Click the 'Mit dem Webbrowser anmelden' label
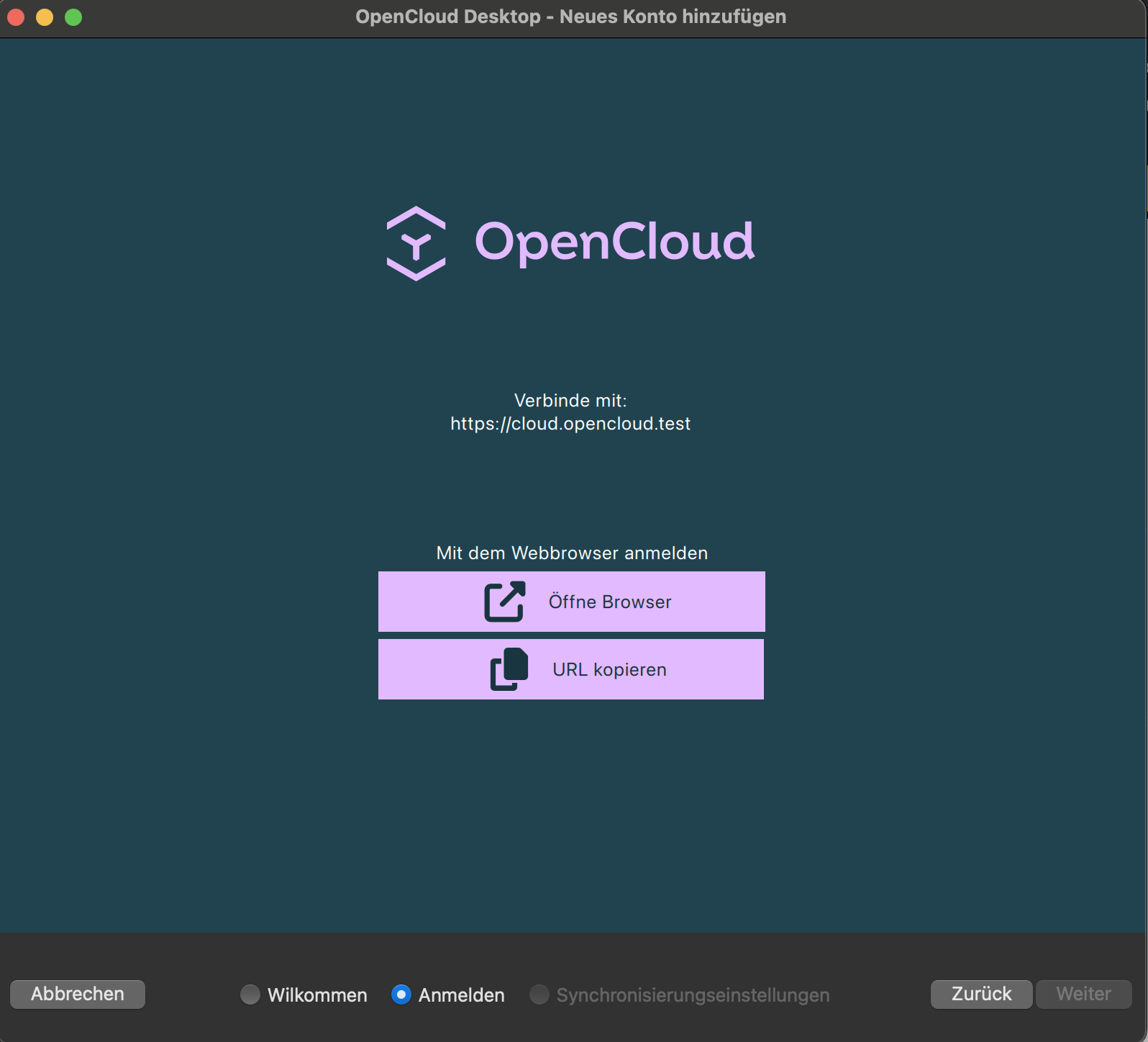Image resolution: width=1148 pixels, height=1042 pixels. click(572, 553)
